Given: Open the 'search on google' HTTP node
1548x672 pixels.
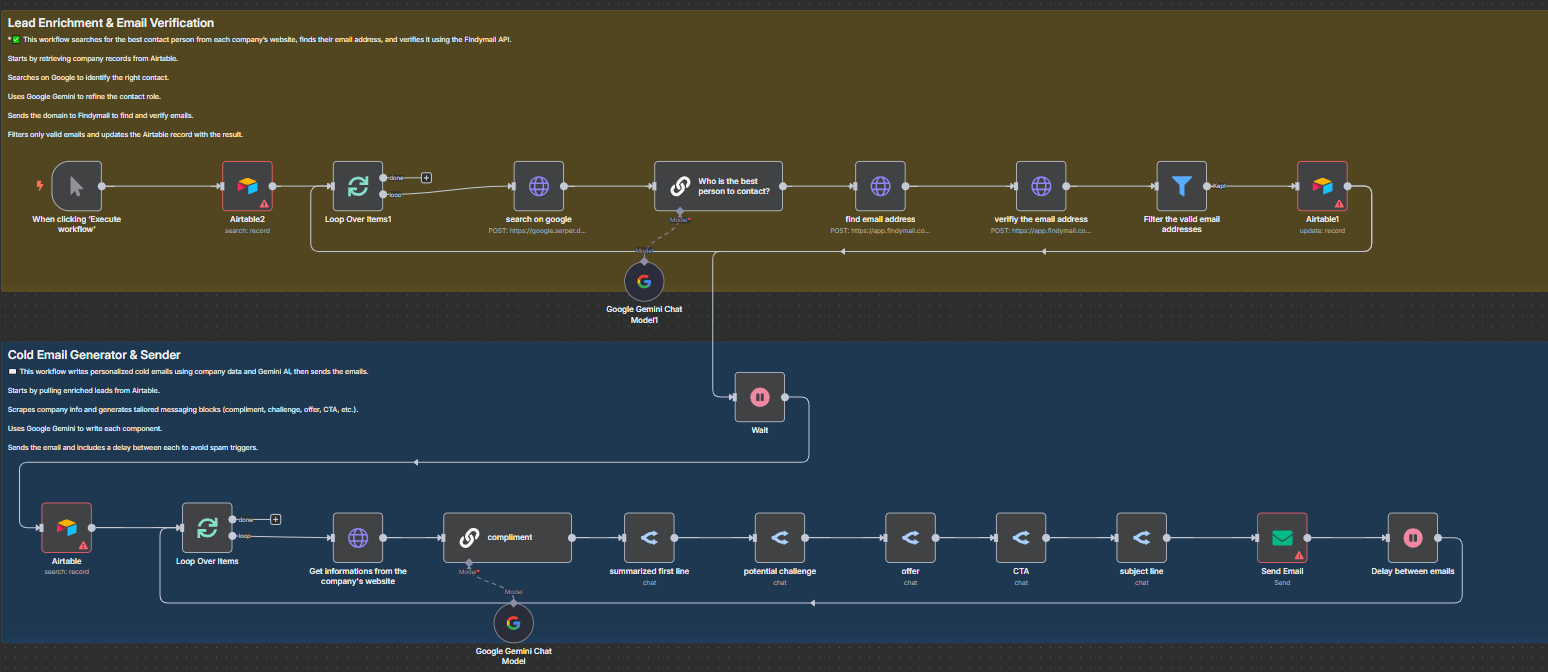Looking at the screenshot, I should click(x=539, y=186).
